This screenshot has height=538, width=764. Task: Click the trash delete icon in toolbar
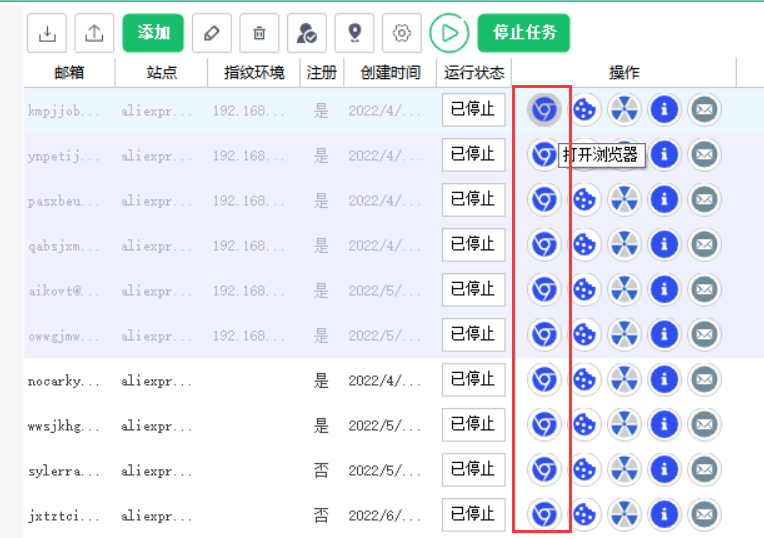tap(259, 33)
